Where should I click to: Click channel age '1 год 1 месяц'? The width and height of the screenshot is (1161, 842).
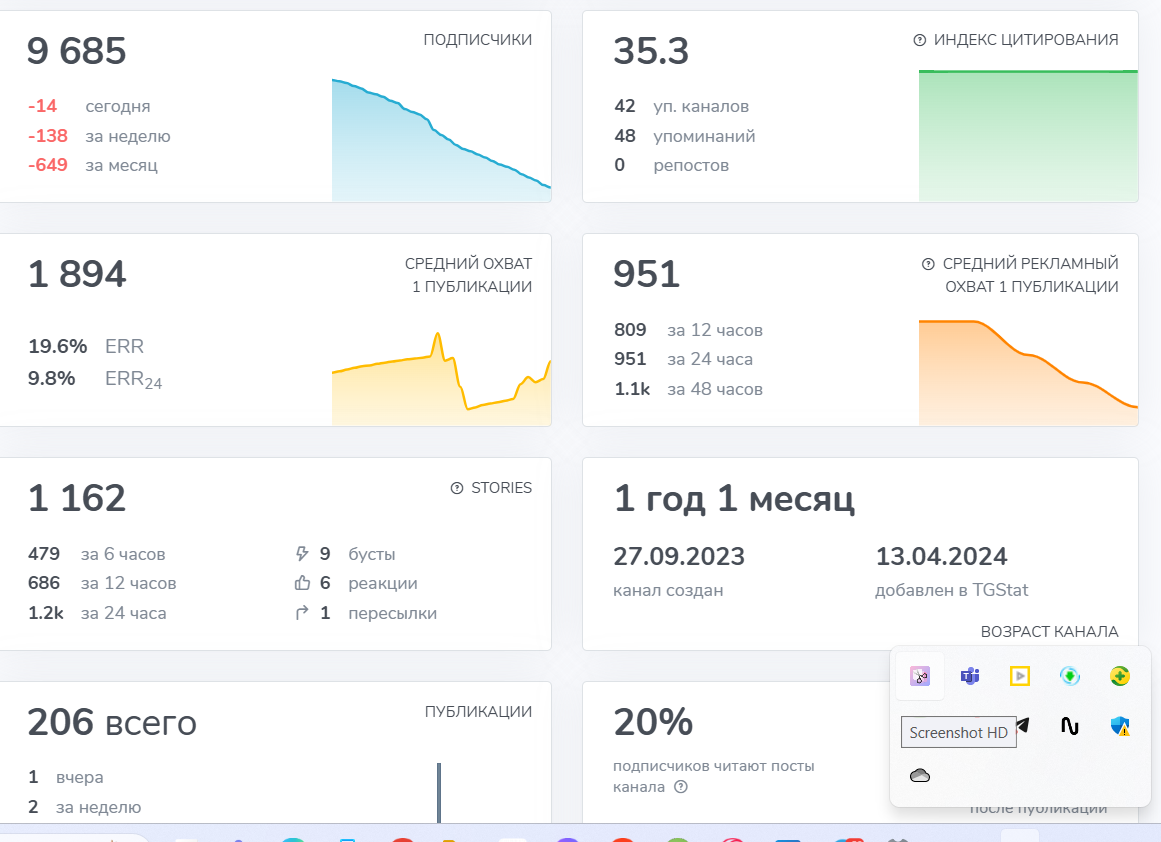[735, 498]
